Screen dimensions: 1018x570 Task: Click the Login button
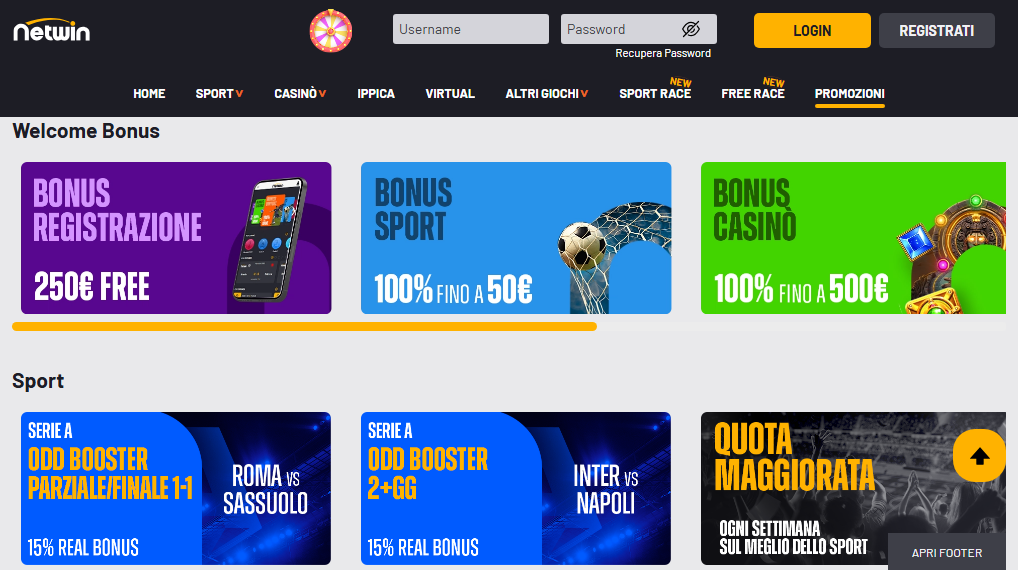click(812, 31)
